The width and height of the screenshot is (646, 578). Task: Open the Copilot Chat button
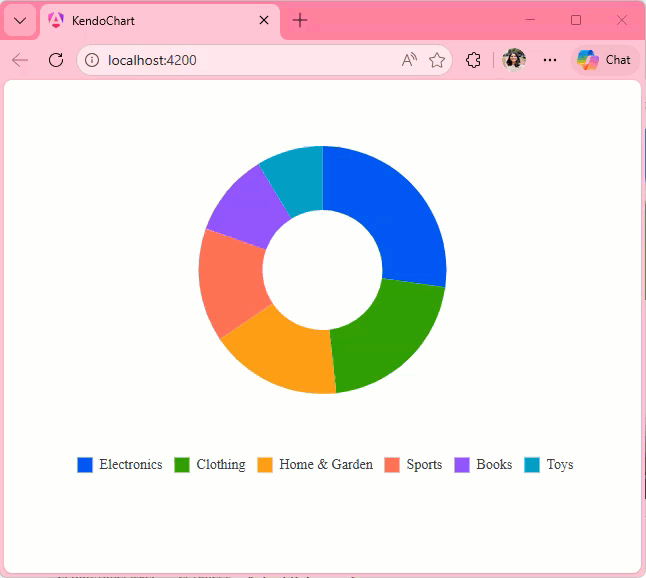click(x=605, y=60)
